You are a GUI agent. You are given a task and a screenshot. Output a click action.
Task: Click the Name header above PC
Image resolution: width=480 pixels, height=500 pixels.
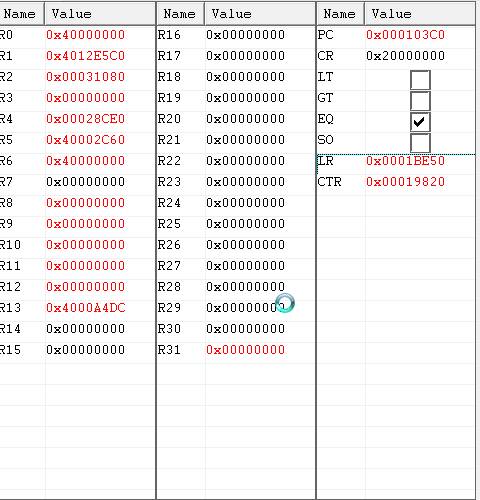click(340, 14)
